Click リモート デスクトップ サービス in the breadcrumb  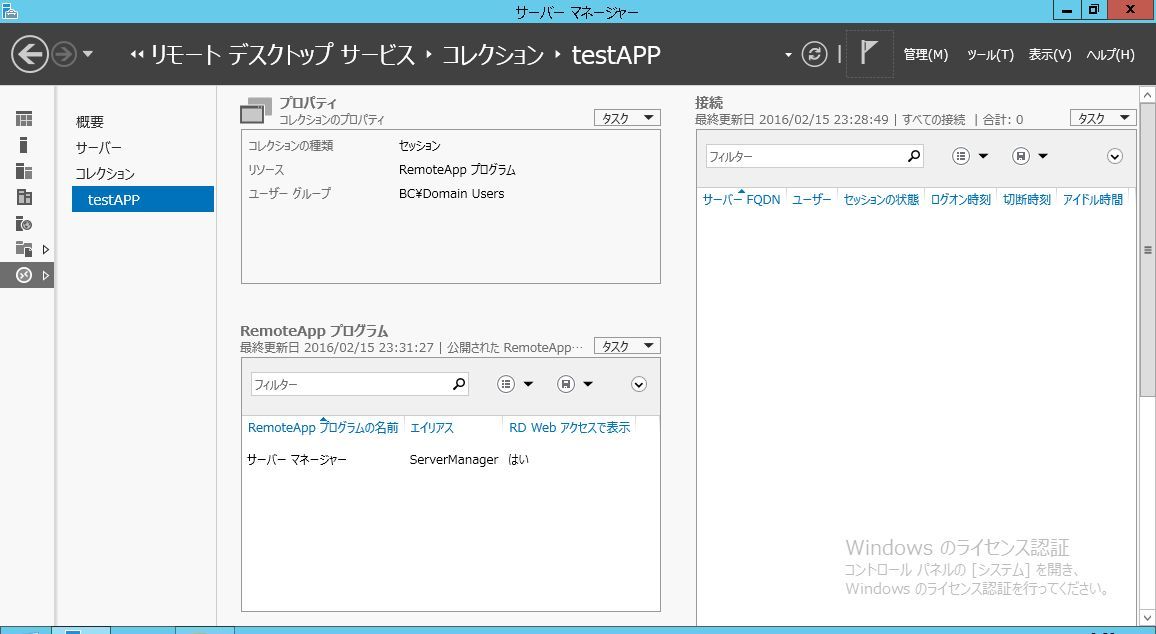coord(282,55)
